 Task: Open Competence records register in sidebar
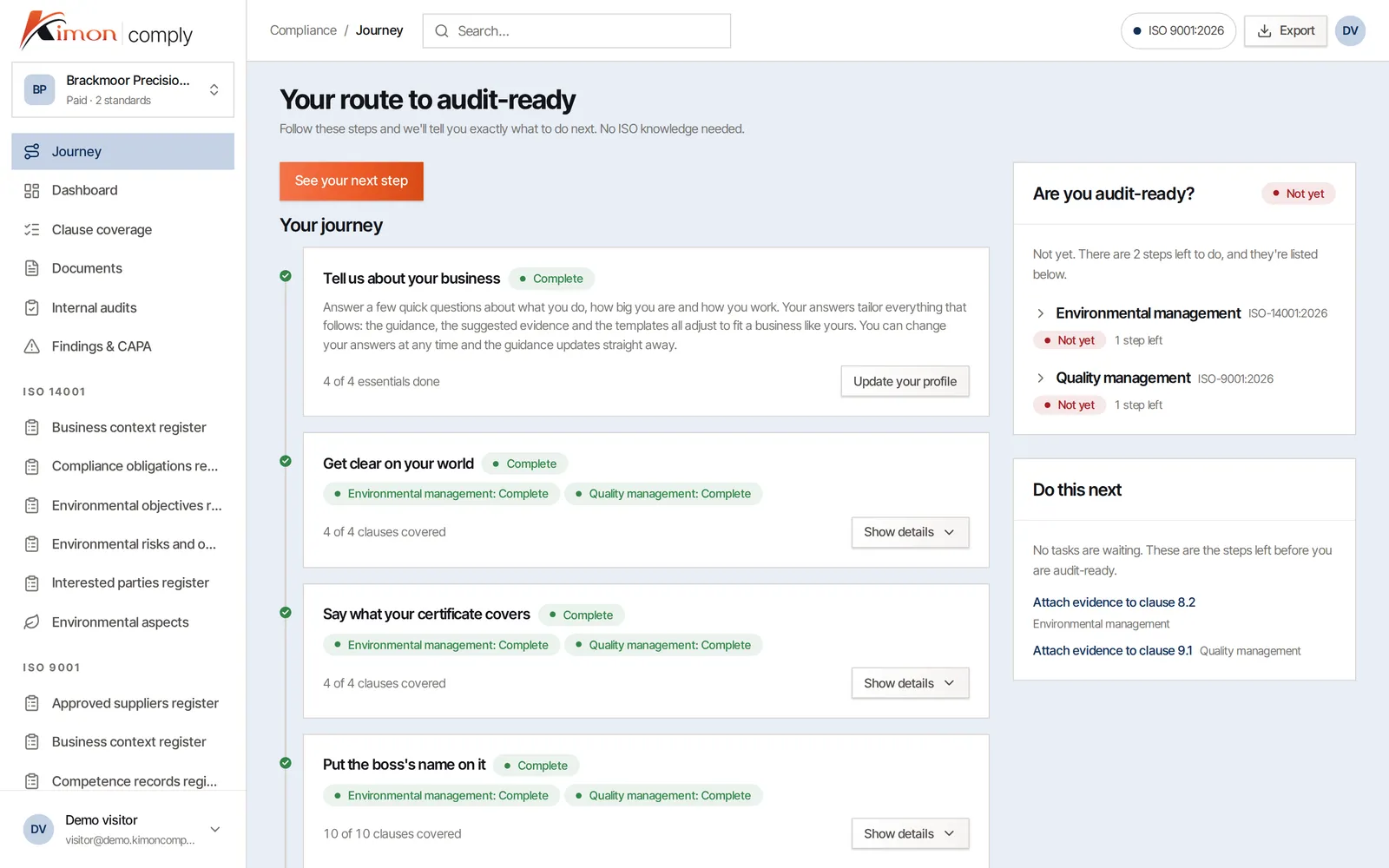[x=122, y=781]
